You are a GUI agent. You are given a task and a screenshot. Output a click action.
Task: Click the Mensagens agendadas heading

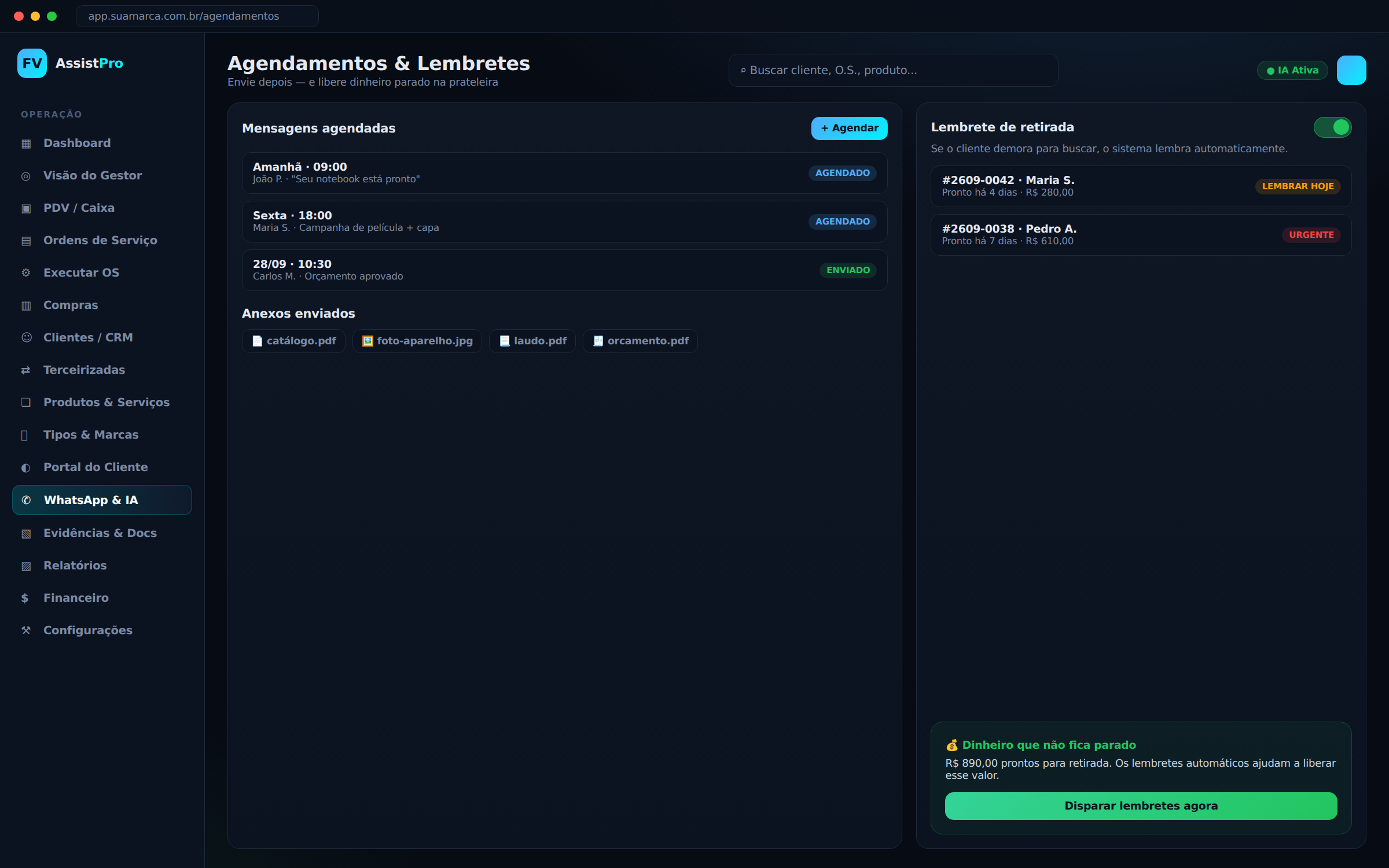click(319, 128)
